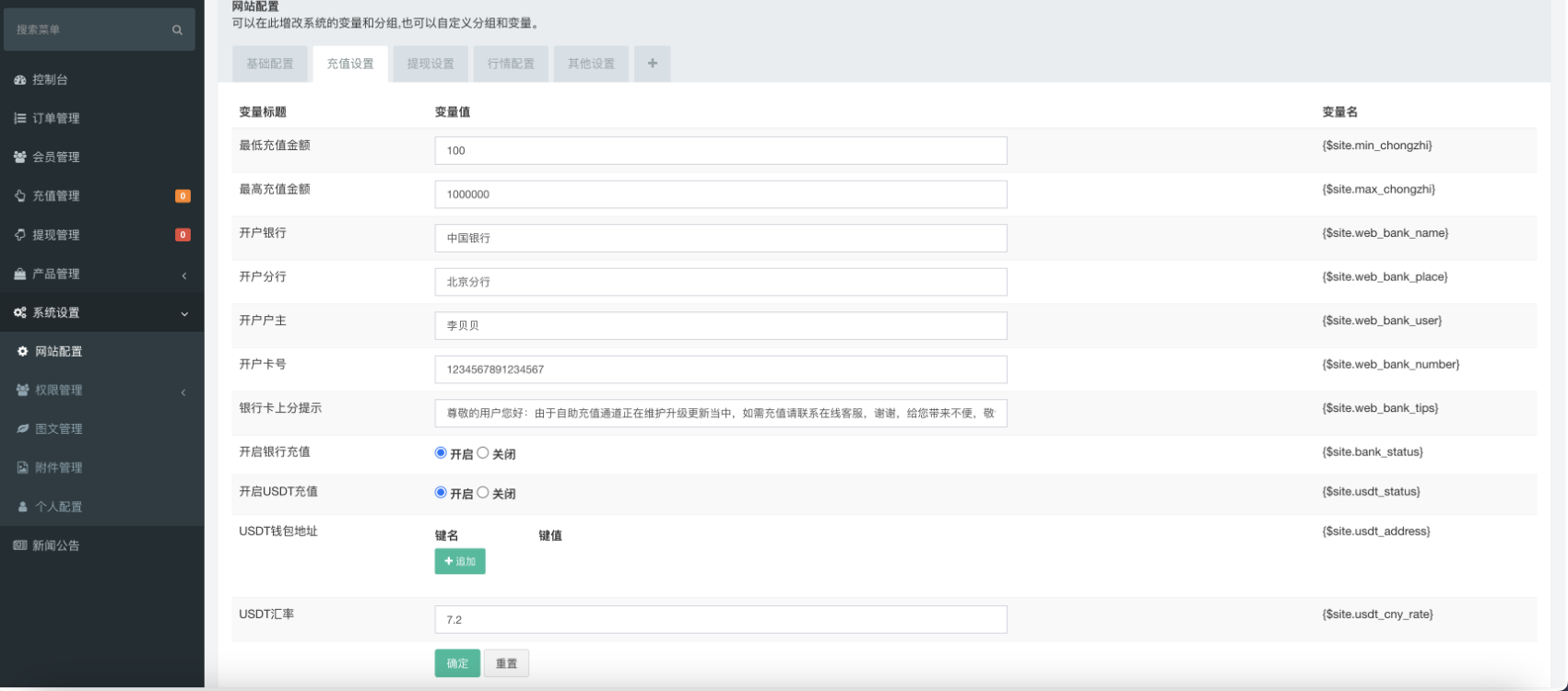Collapse the 系统设置 menu

click(x=184, y=313)
